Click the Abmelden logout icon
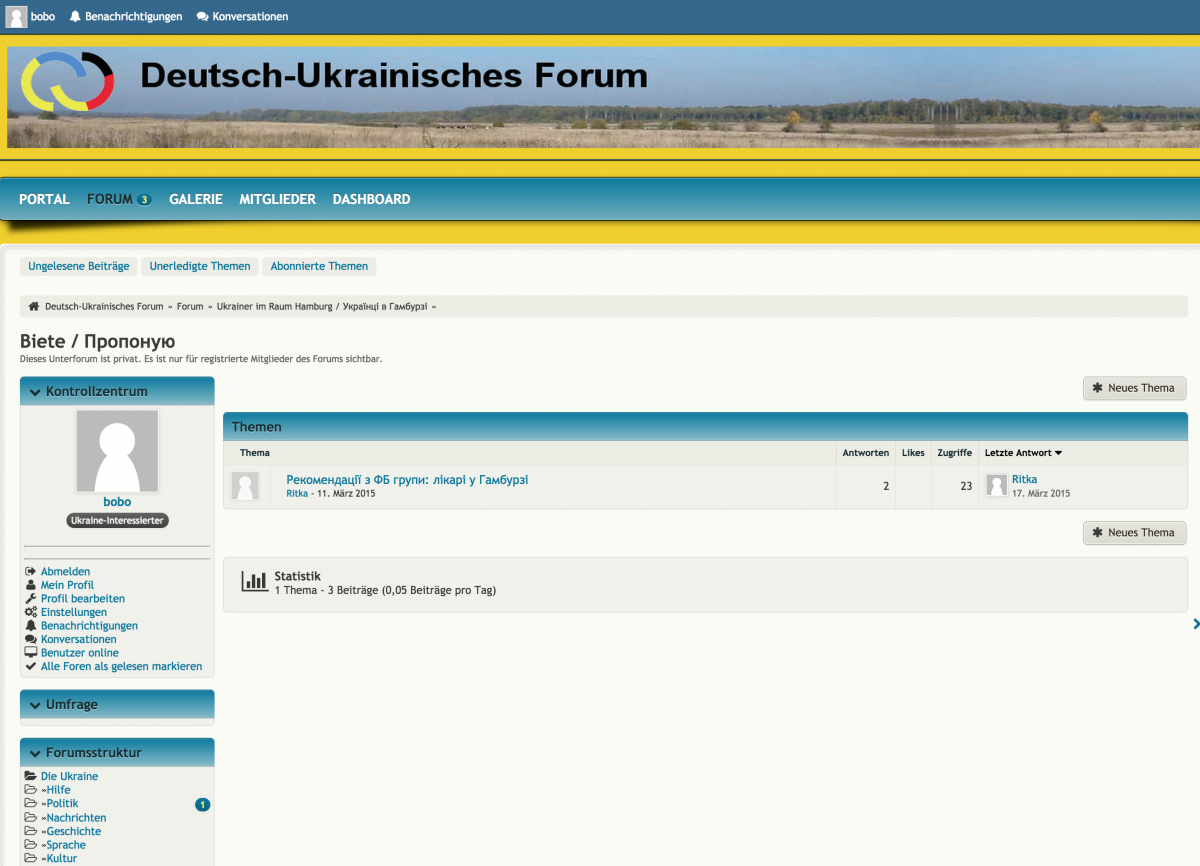Viewport: 1200px width, 866px height. (x=31, y=572)
